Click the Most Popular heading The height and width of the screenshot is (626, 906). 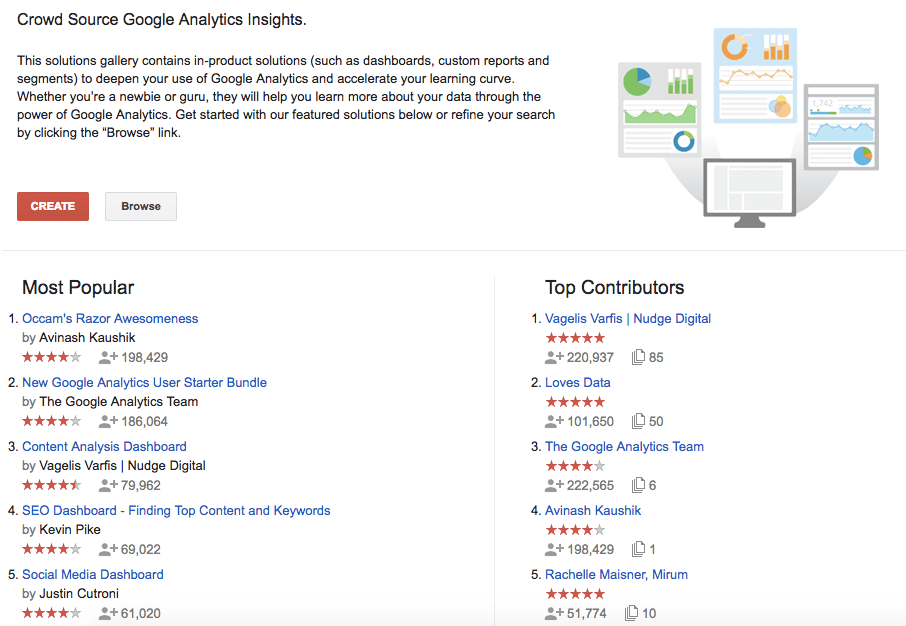tap(78, 288)
